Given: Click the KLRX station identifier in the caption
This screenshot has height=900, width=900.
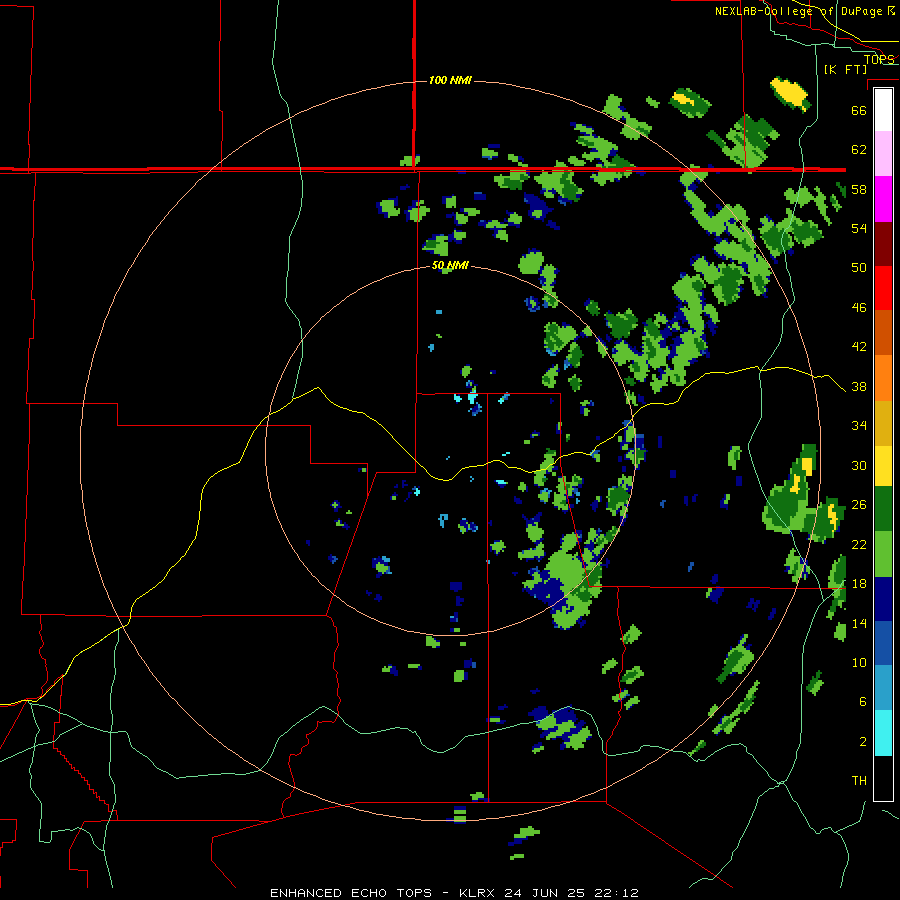Looking at the screenshot, I should [476, 893].
